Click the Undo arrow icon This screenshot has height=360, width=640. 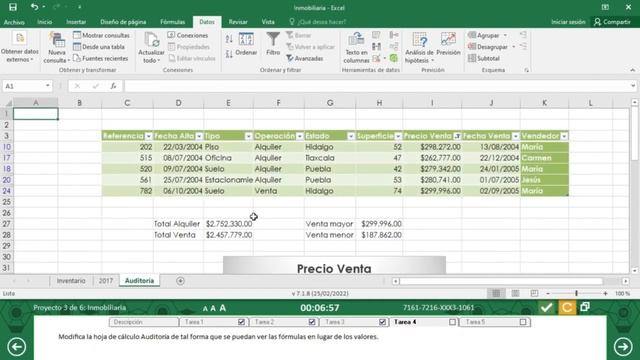click(34, 7)
